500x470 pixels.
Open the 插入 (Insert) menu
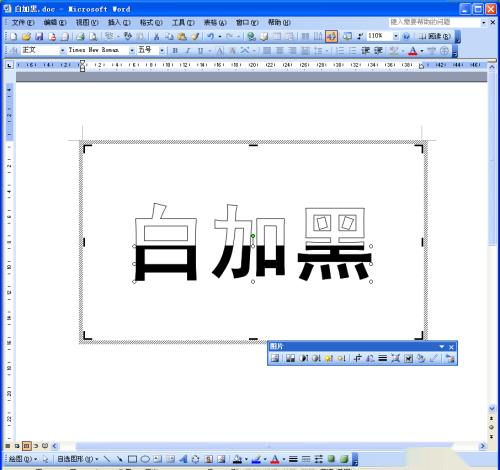119,23
